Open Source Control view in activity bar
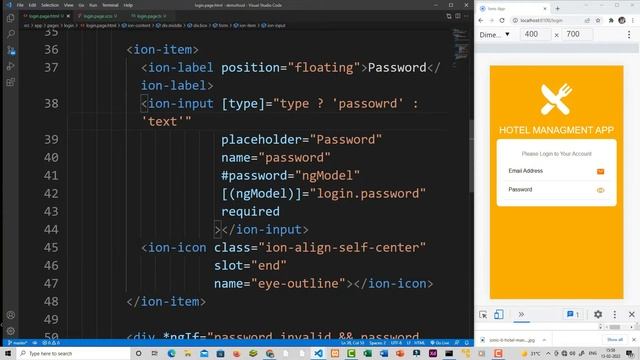This screenshot has width=640, height=360. point(11,50)
